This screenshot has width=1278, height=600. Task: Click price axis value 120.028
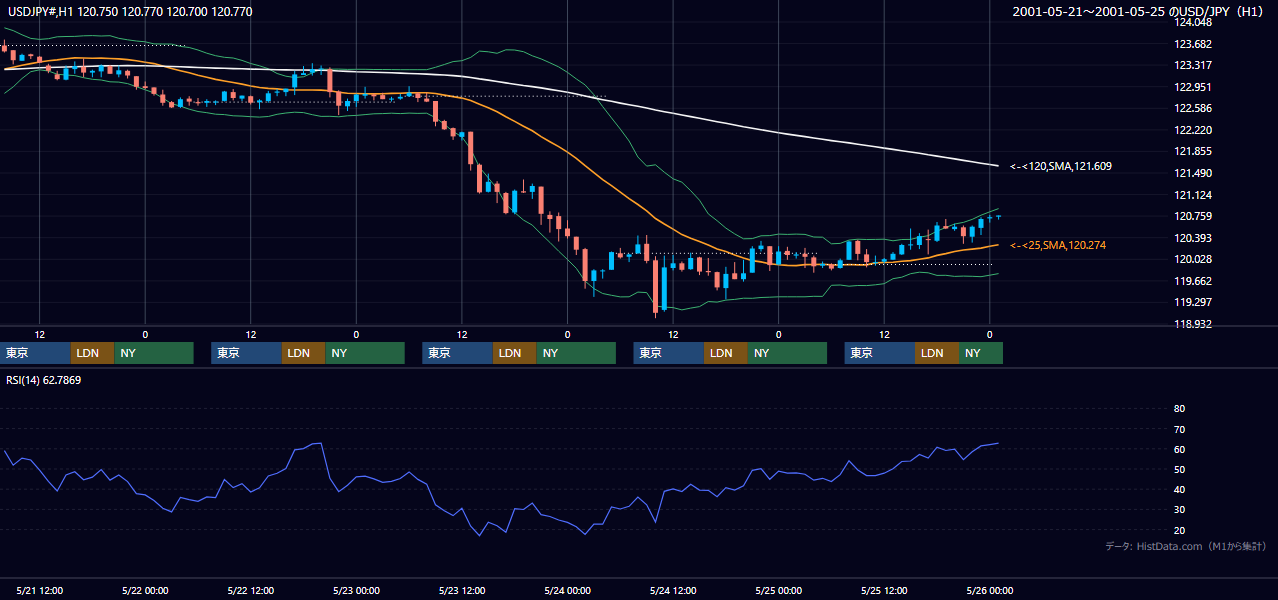point(1193,260)
